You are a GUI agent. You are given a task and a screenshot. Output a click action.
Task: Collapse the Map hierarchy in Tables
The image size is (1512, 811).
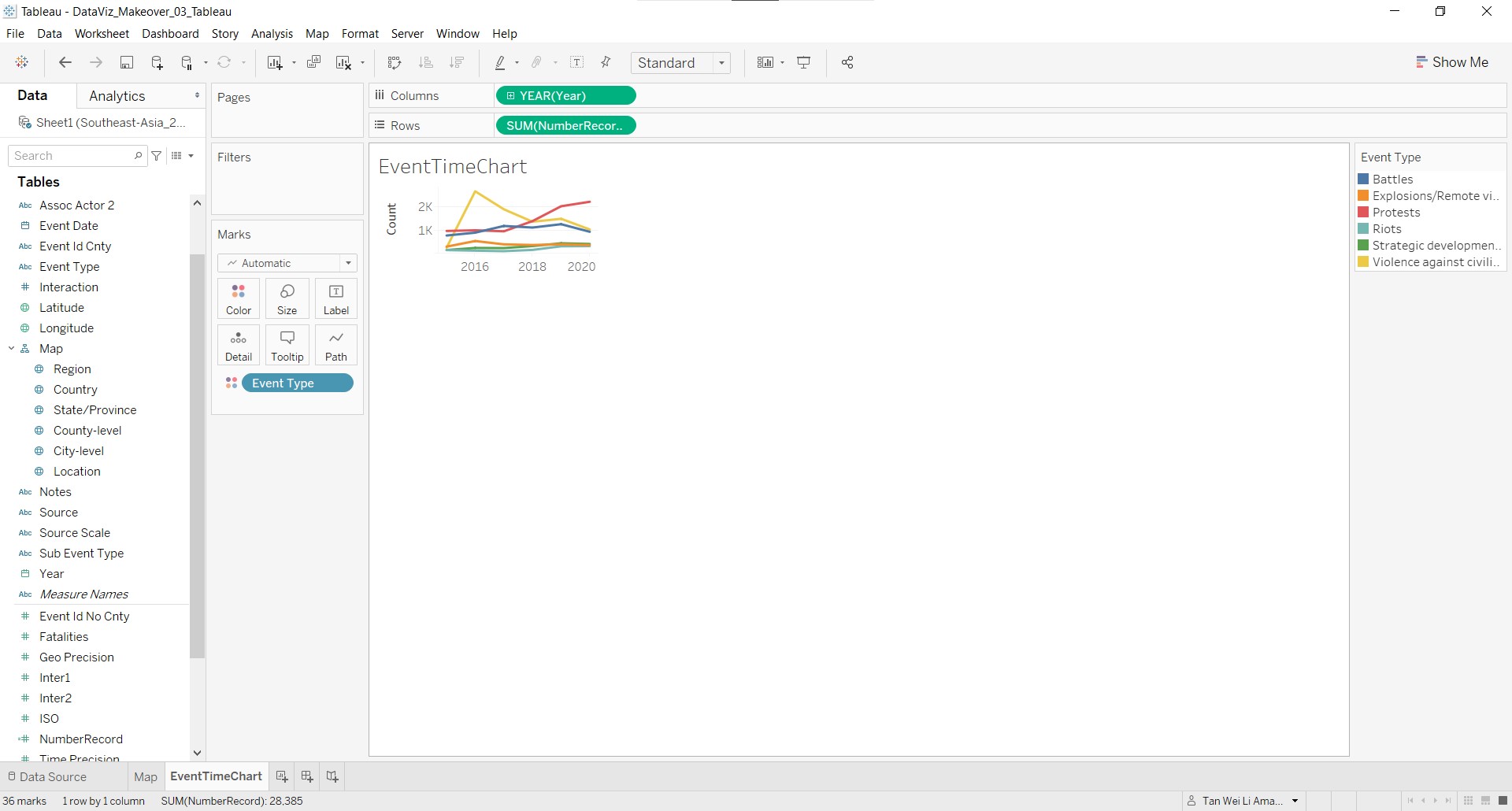click(12, 349)
